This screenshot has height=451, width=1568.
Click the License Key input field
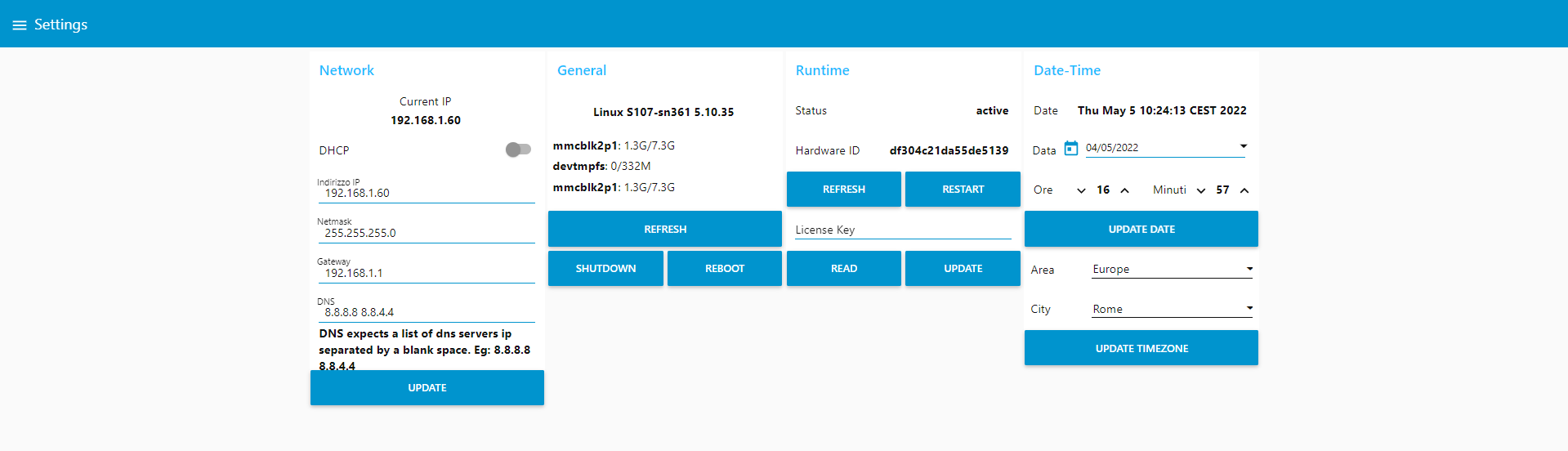click(902, 230)
